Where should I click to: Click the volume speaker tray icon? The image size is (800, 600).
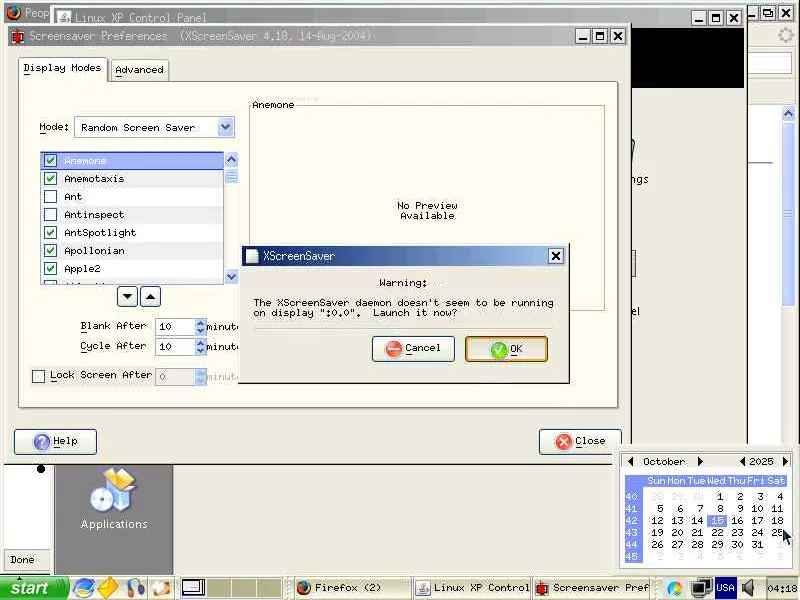(x=749, y=588)
